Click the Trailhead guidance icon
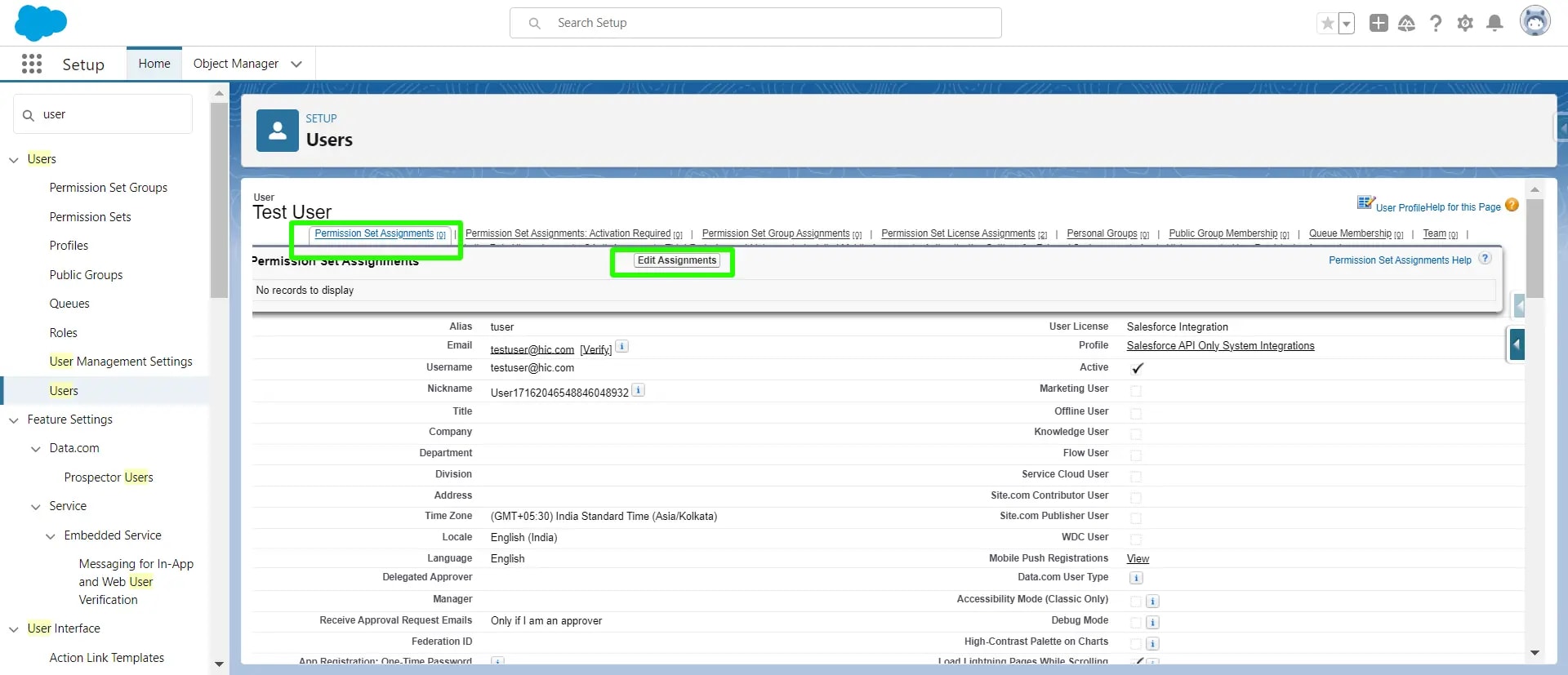The width and height of the screenshot is (1568, 675). 1406,23
